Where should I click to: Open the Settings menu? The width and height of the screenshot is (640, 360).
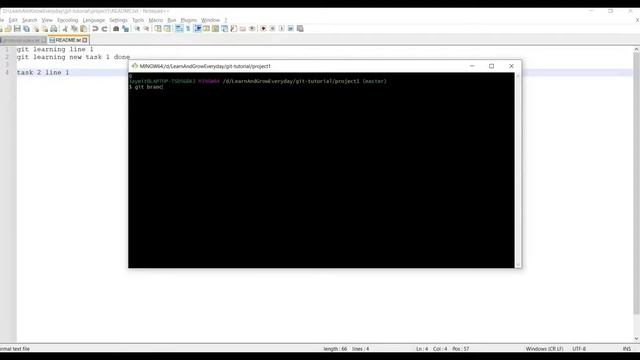click(x=118, y=20)
